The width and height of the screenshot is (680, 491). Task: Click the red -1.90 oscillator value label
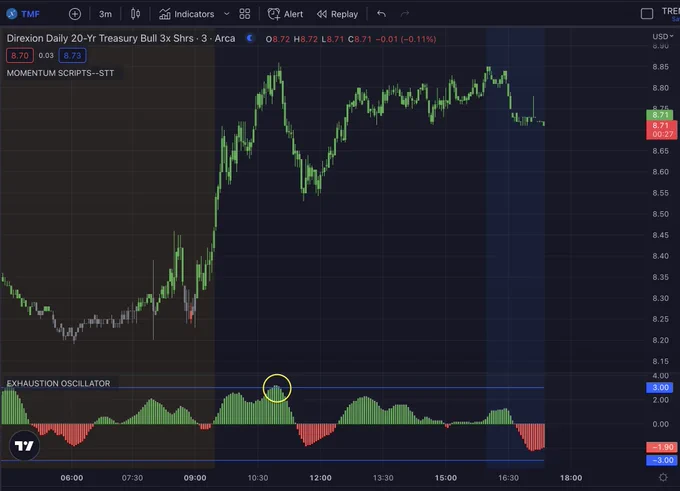(661, 447)
